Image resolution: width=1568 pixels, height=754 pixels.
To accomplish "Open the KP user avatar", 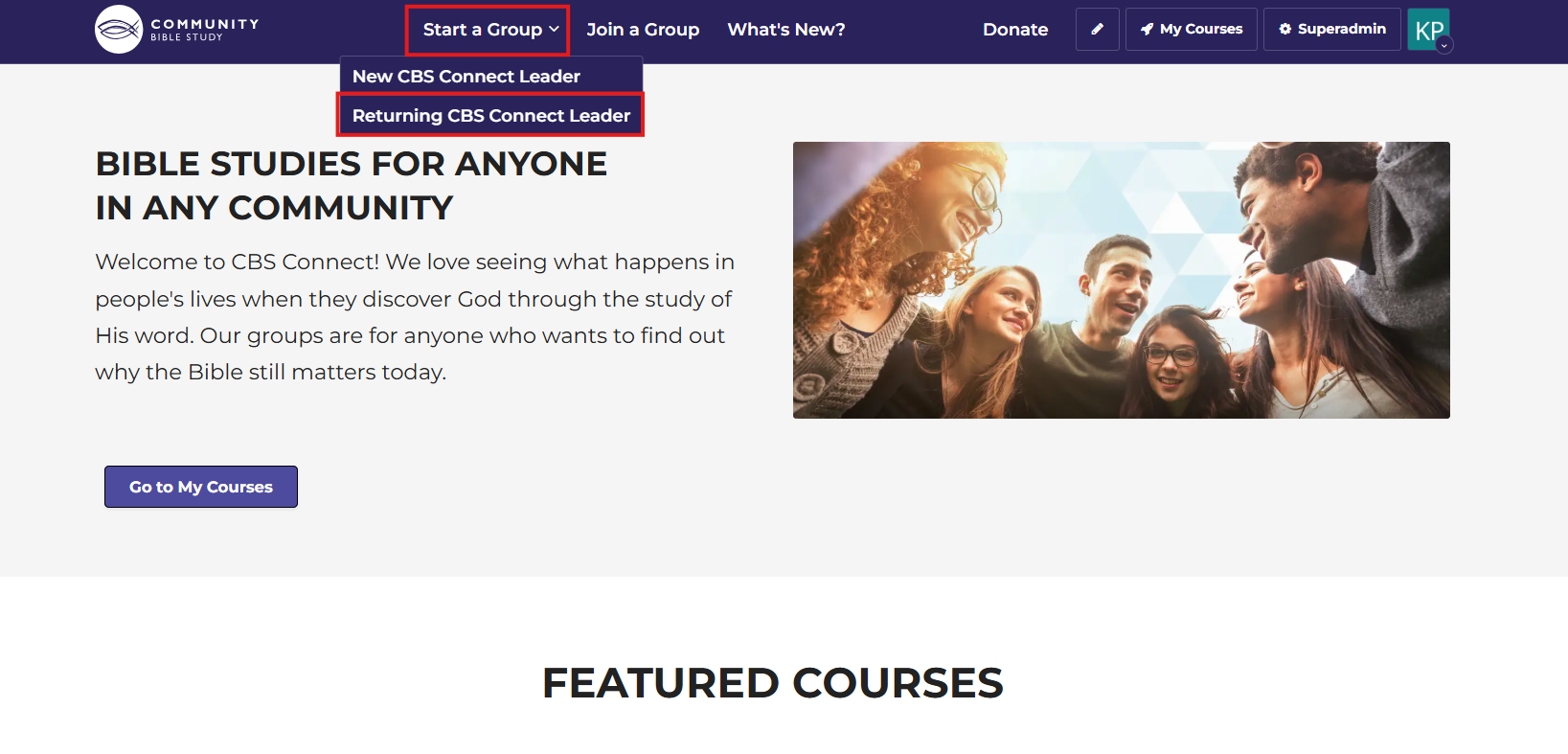I will (1428, 30).
